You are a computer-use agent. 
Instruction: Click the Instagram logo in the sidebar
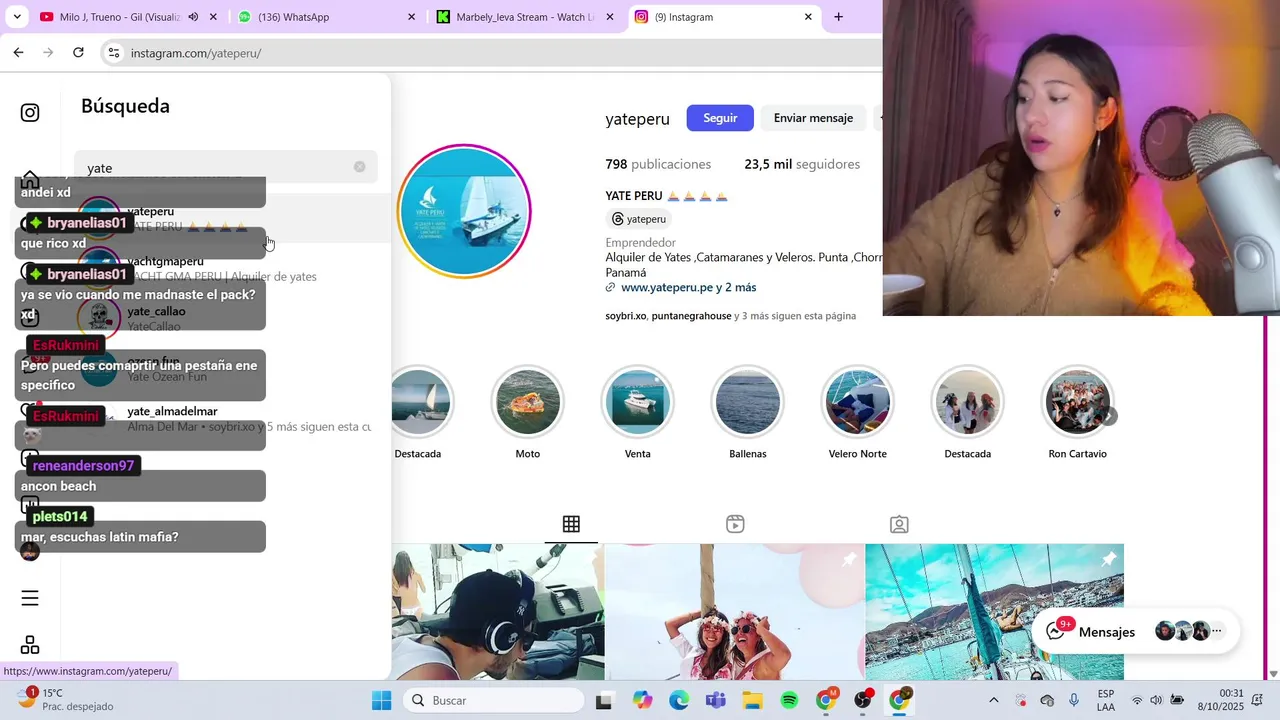tap(30, 113)
